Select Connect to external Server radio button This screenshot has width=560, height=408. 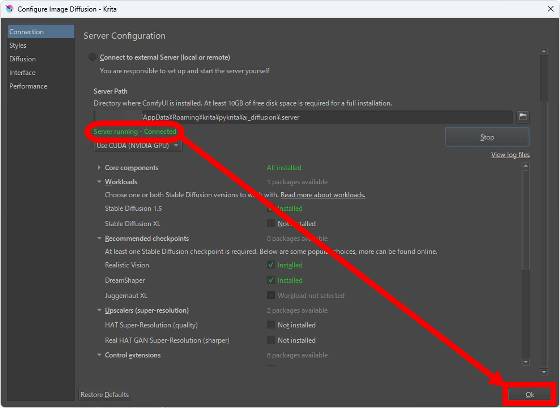(x=92, y=57)
